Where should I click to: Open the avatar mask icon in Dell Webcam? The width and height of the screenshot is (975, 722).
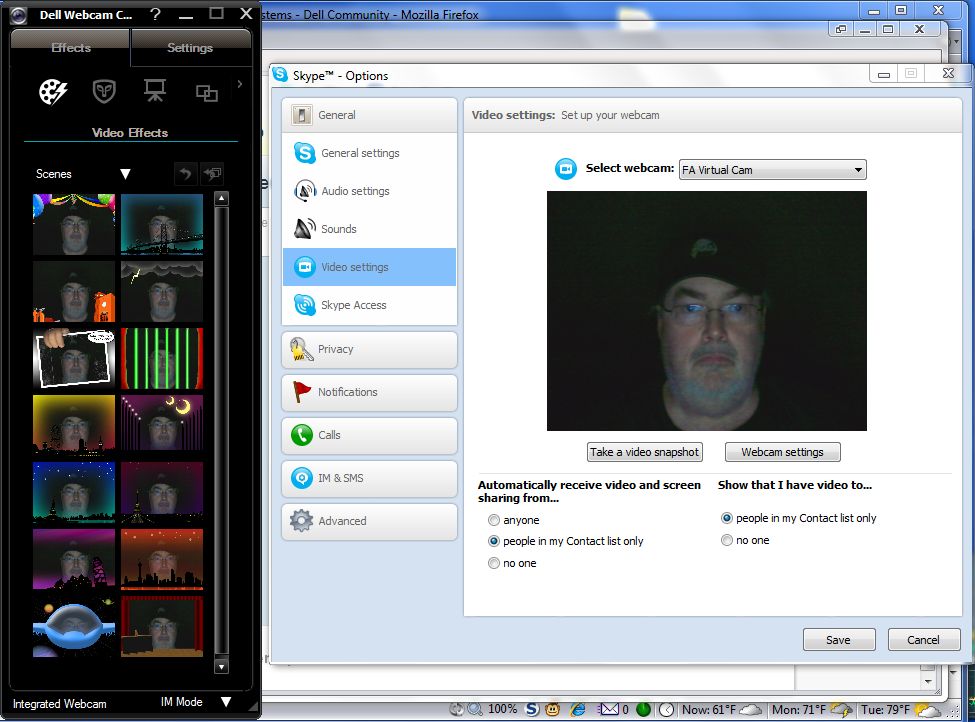(x=104, y=92)
